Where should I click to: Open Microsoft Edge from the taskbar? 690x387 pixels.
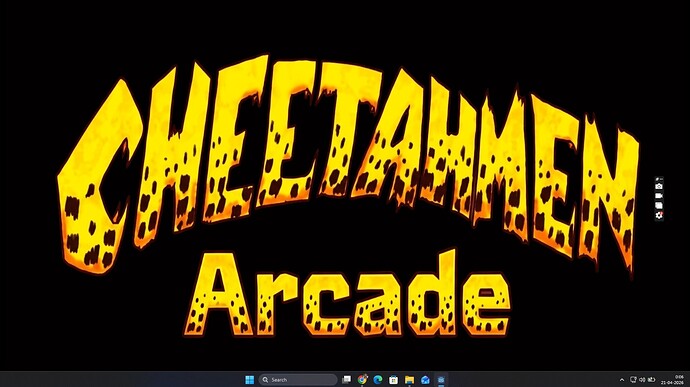click(378, 380)
